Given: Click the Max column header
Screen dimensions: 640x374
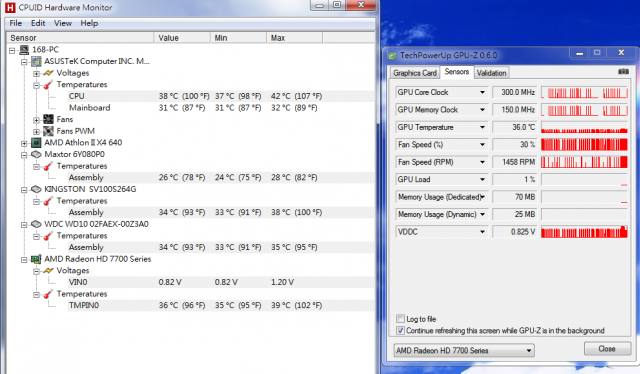Looking at the screenshot, I should [295, 38].
